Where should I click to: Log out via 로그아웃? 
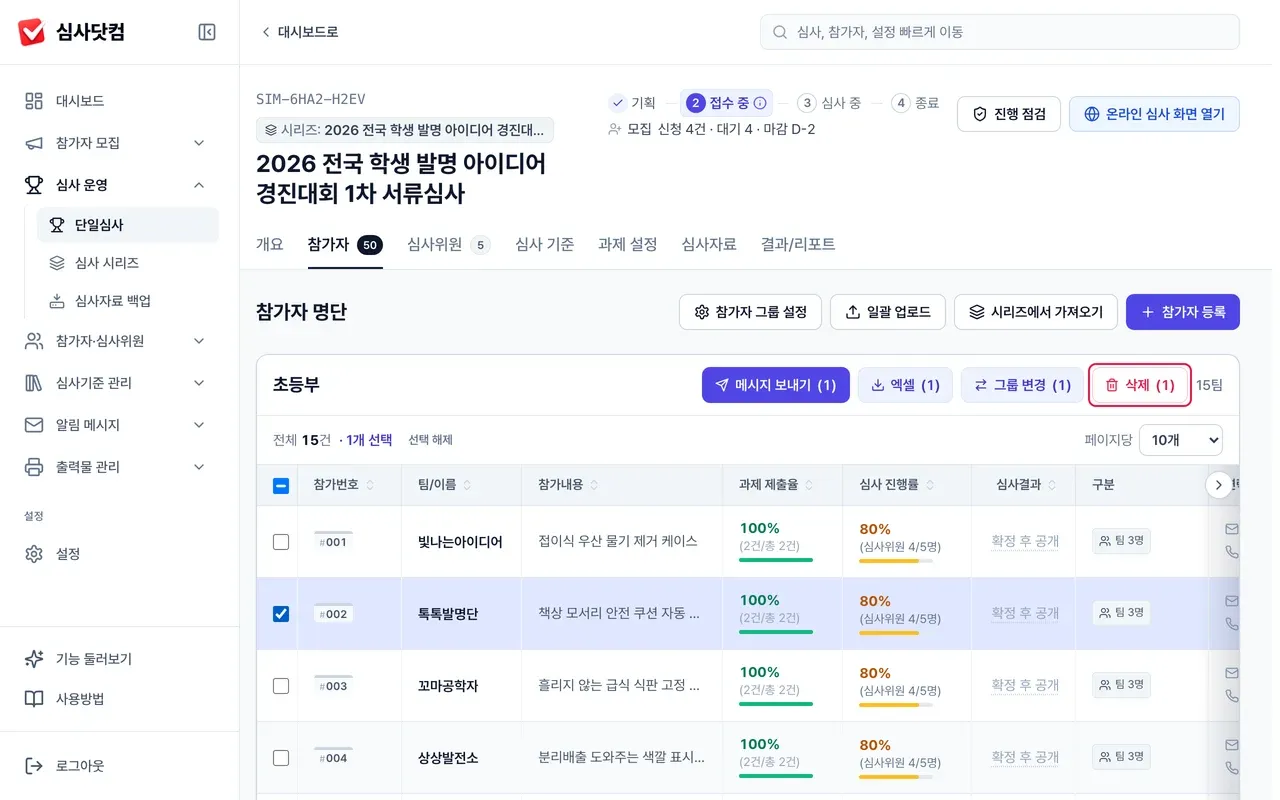120,766
